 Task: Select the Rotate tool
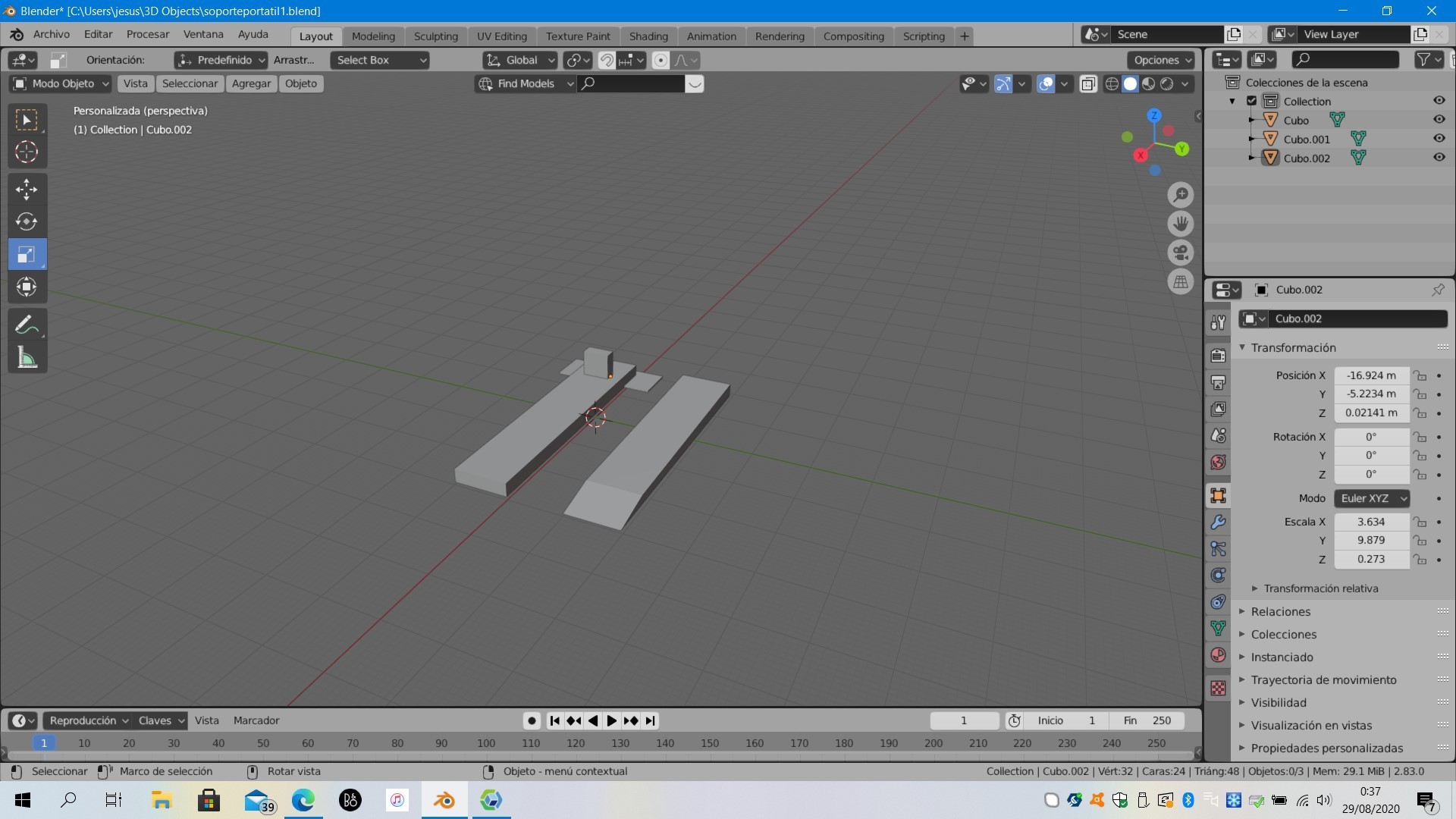click(27, 221)
